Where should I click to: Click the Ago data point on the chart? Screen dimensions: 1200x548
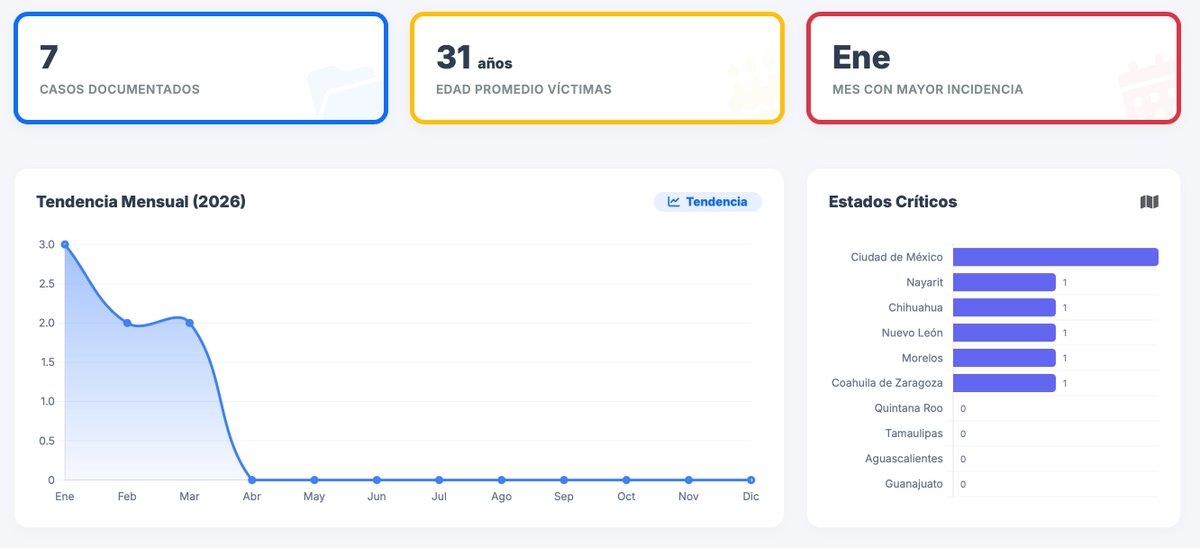tap(501, 480)
